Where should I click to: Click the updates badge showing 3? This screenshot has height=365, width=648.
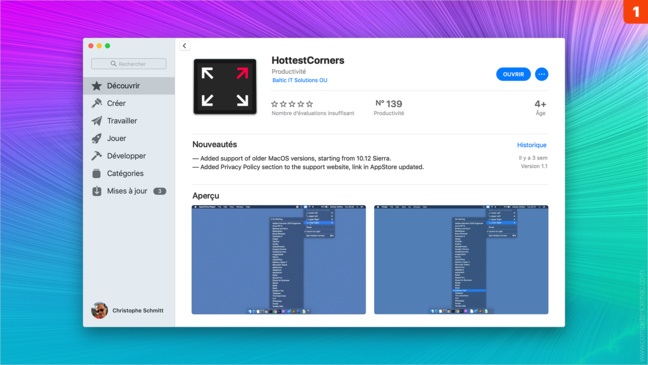click(x=160, y=191)
